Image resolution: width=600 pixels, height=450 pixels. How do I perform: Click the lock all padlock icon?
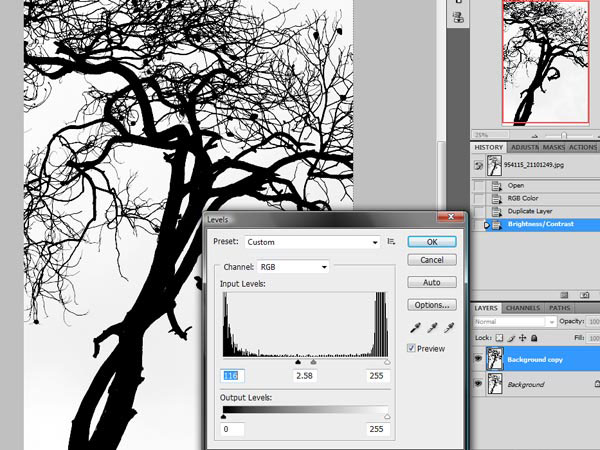point(534,338)
